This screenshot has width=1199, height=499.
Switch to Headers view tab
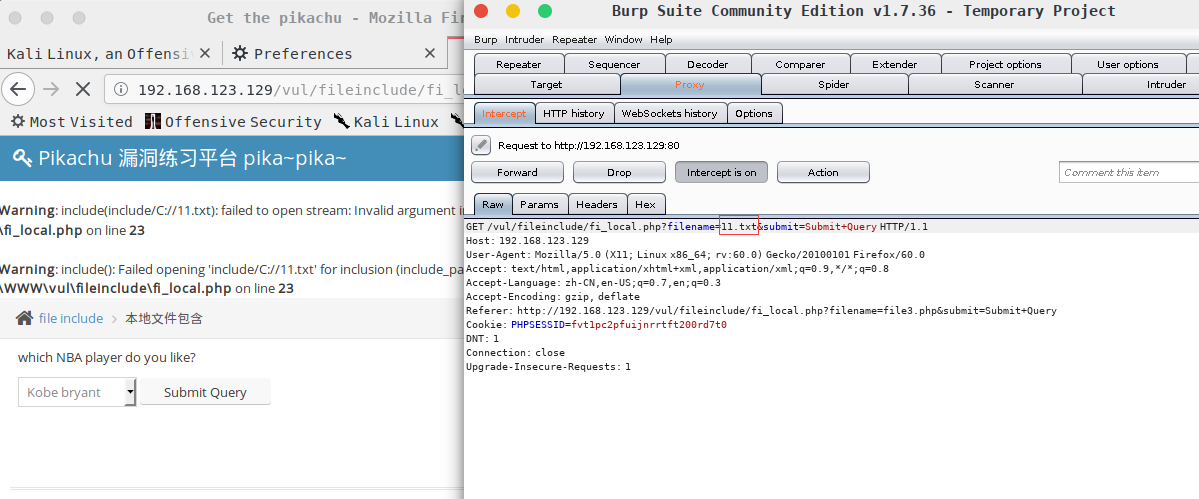(596, 204)
